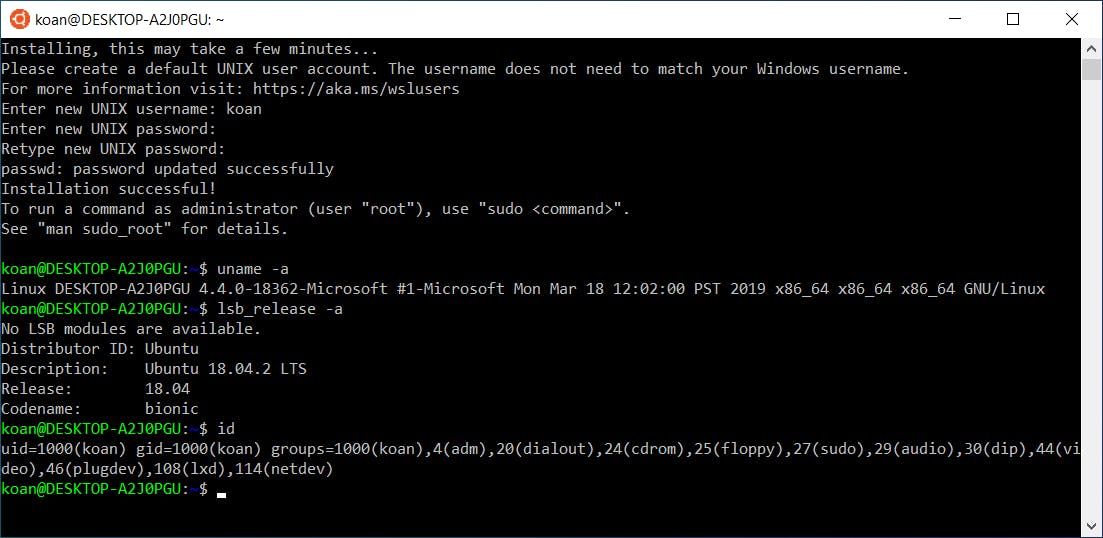
Task: Click the "uname -a" command text
Action: tap(254, 269)
